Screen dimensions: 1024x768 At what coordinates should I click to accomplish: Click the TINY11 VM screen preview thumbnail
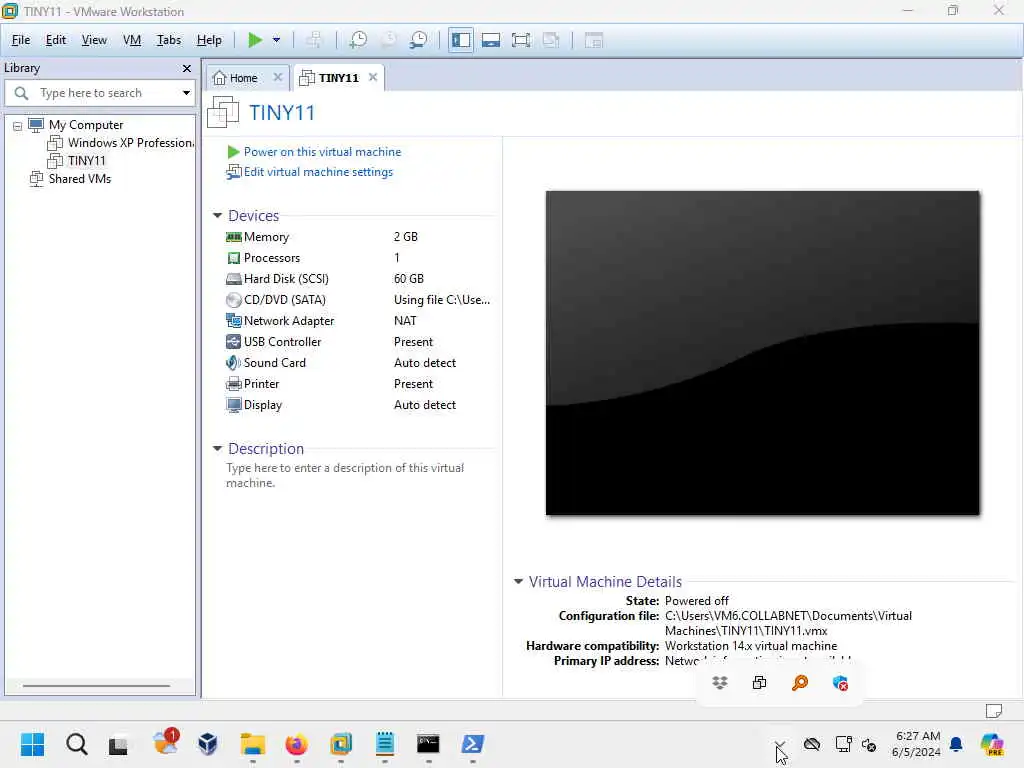pyautogui.click(x=762, y=353)
